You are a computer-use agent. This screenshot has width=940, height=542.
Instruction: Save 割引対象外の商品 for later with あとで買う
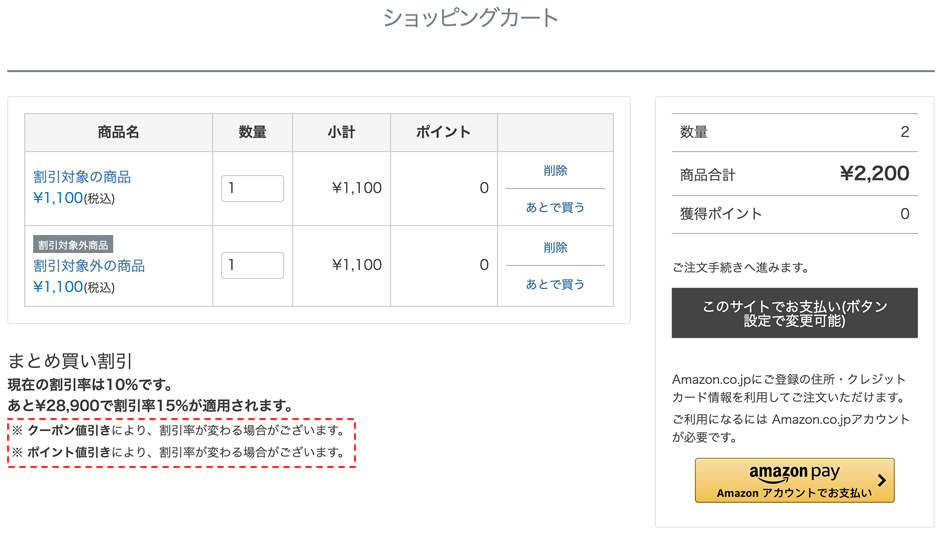[555, 284]
